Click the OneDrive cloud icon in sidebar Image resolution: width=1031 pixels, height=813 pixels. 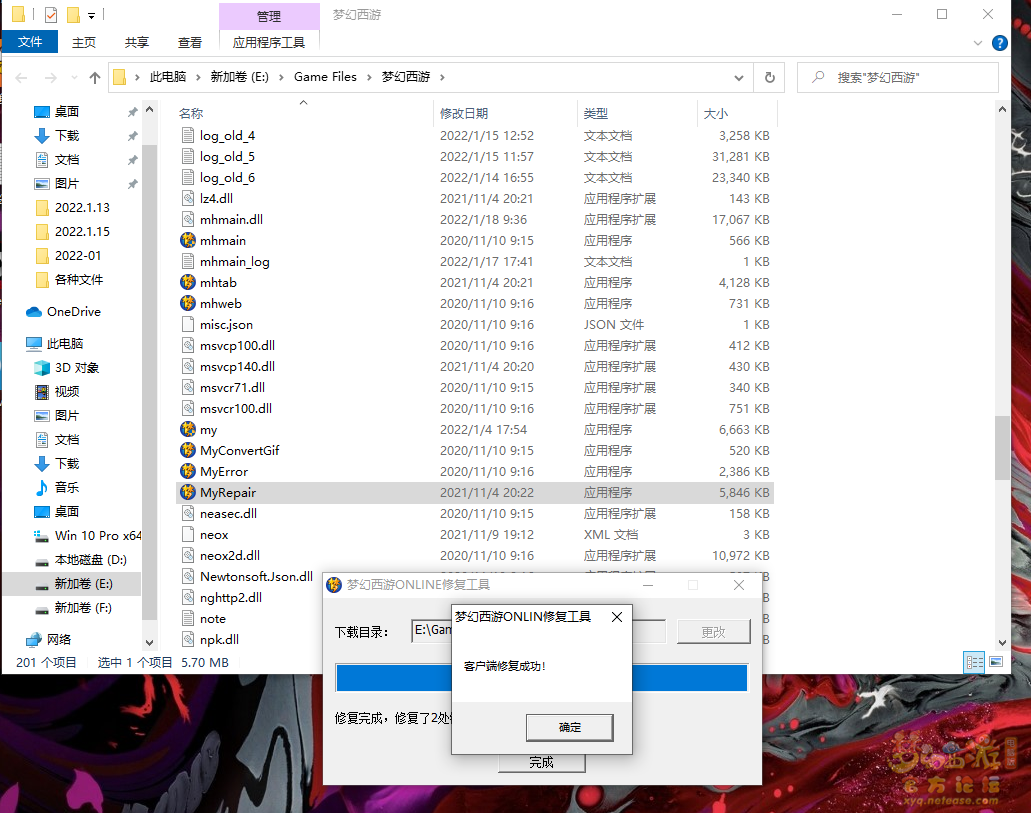[34, 312]
